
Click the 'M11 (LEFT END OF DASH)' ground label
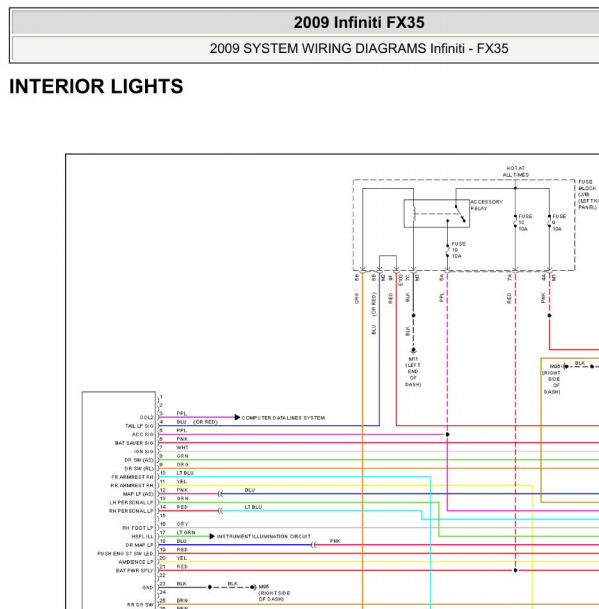point(413,372)
